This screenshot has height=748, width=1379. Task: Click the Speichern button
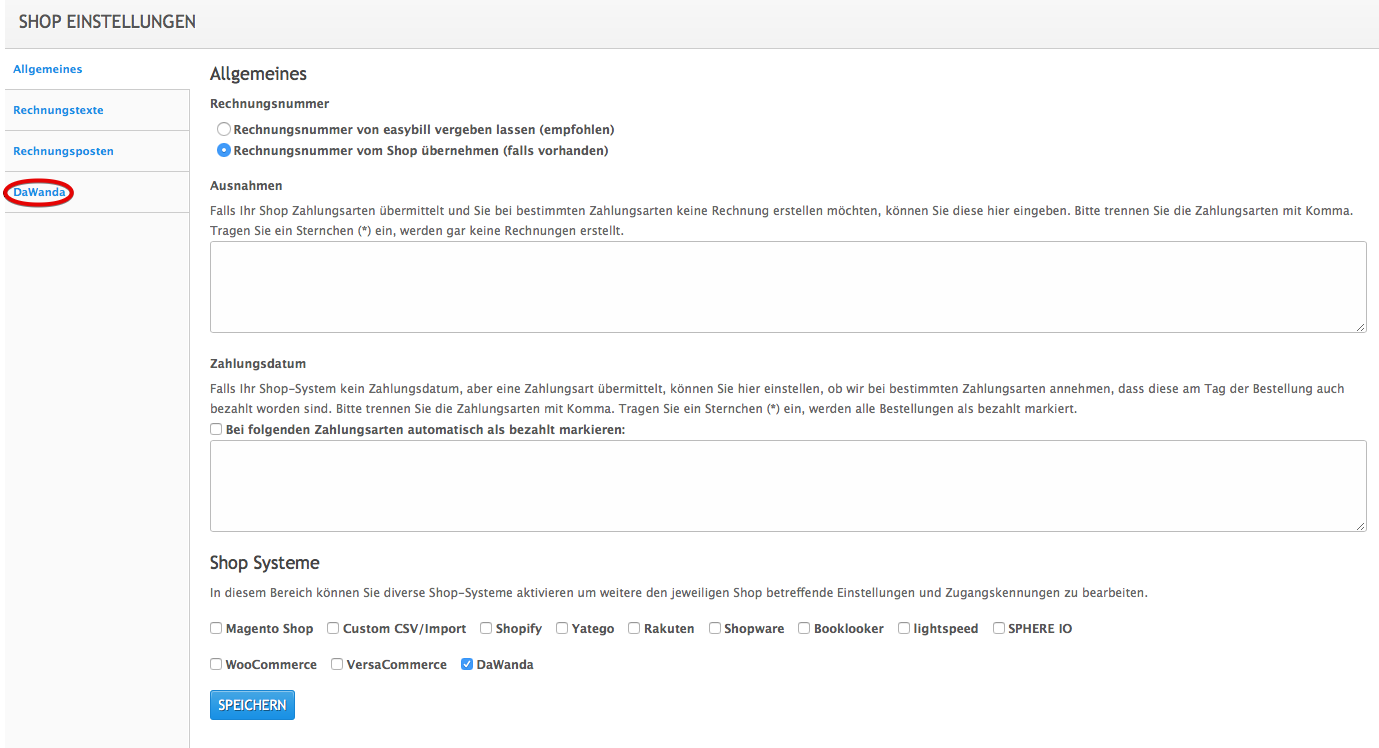coord(252,705)
